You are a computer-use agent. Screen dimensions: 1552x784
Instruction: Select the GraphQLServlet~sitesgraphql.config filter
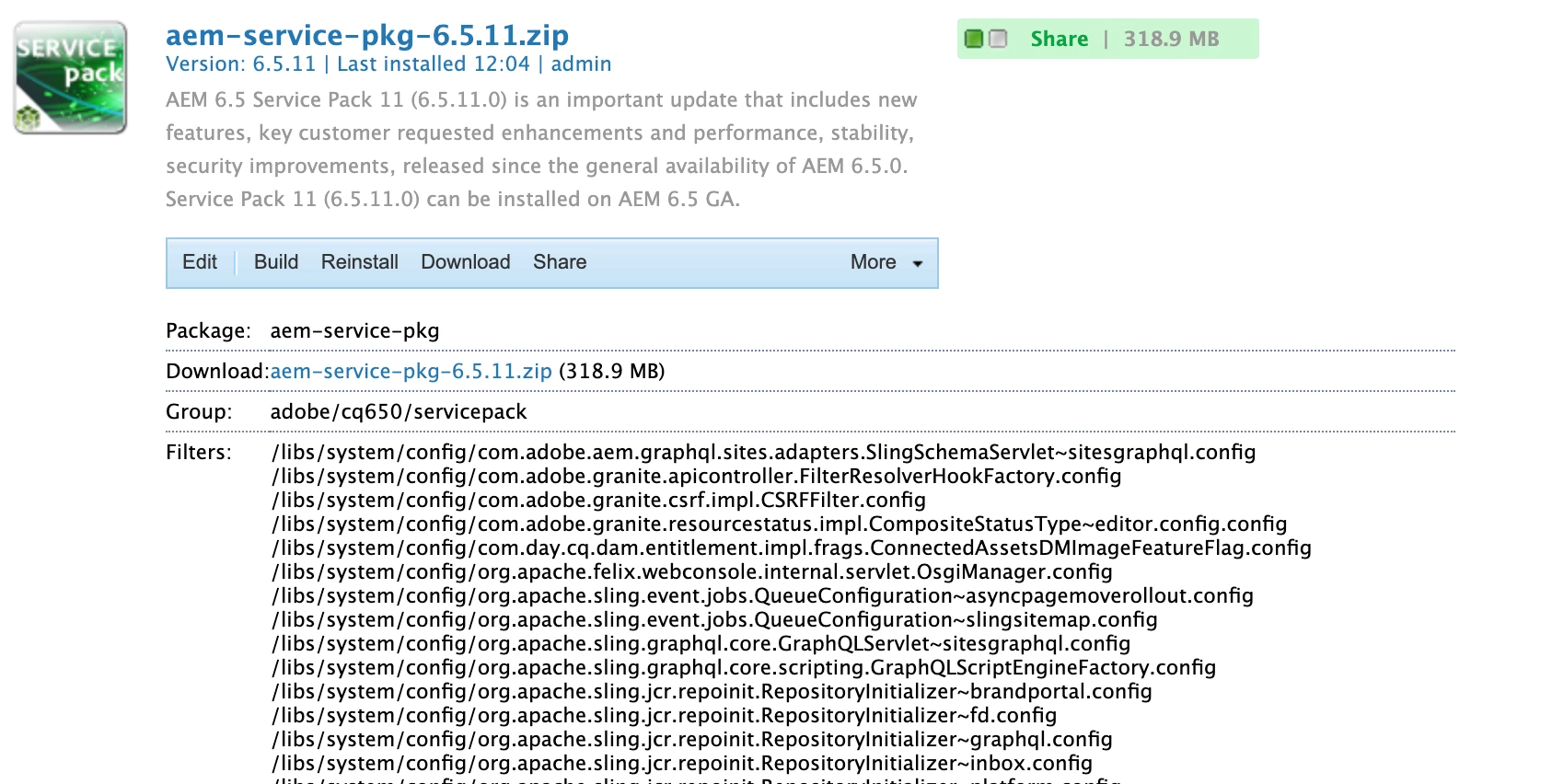[701, 643]
